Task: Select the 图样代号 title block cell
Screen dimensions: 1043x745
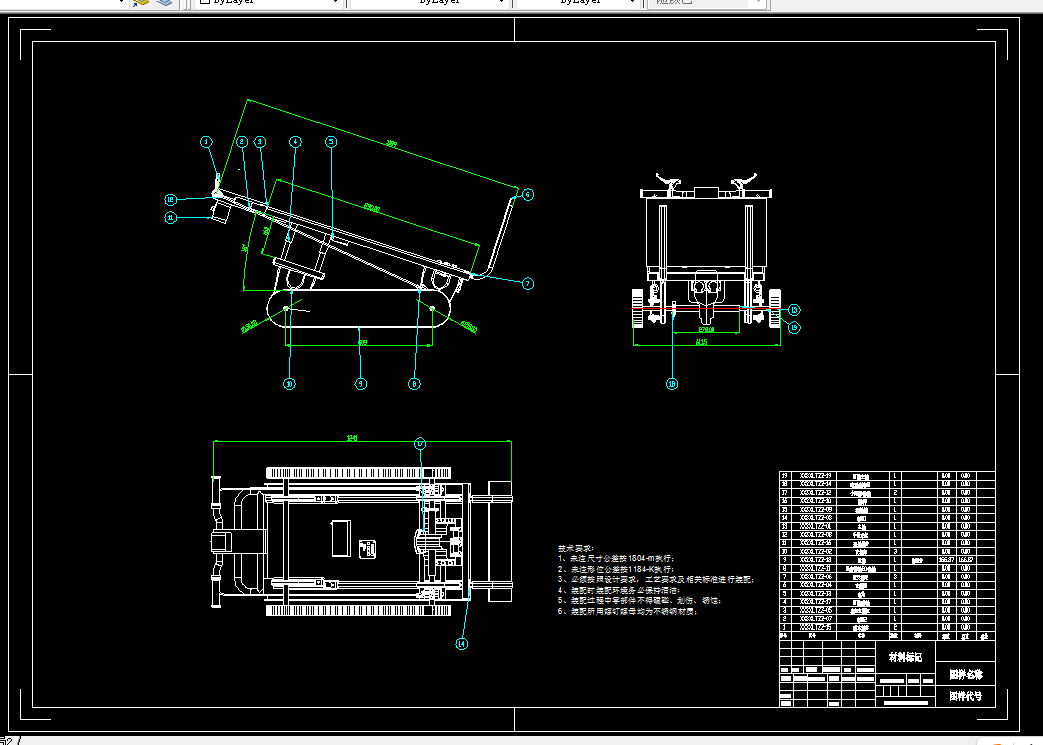Action: point(966,696)
